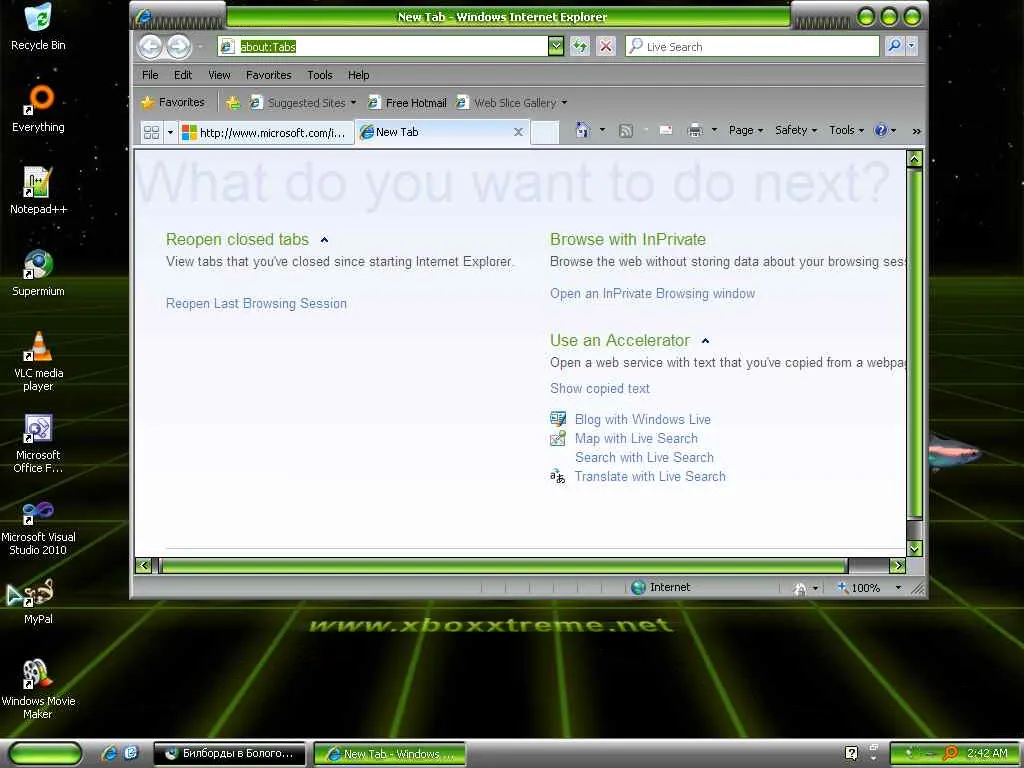Click the Live Search input box

coord(752,46)
